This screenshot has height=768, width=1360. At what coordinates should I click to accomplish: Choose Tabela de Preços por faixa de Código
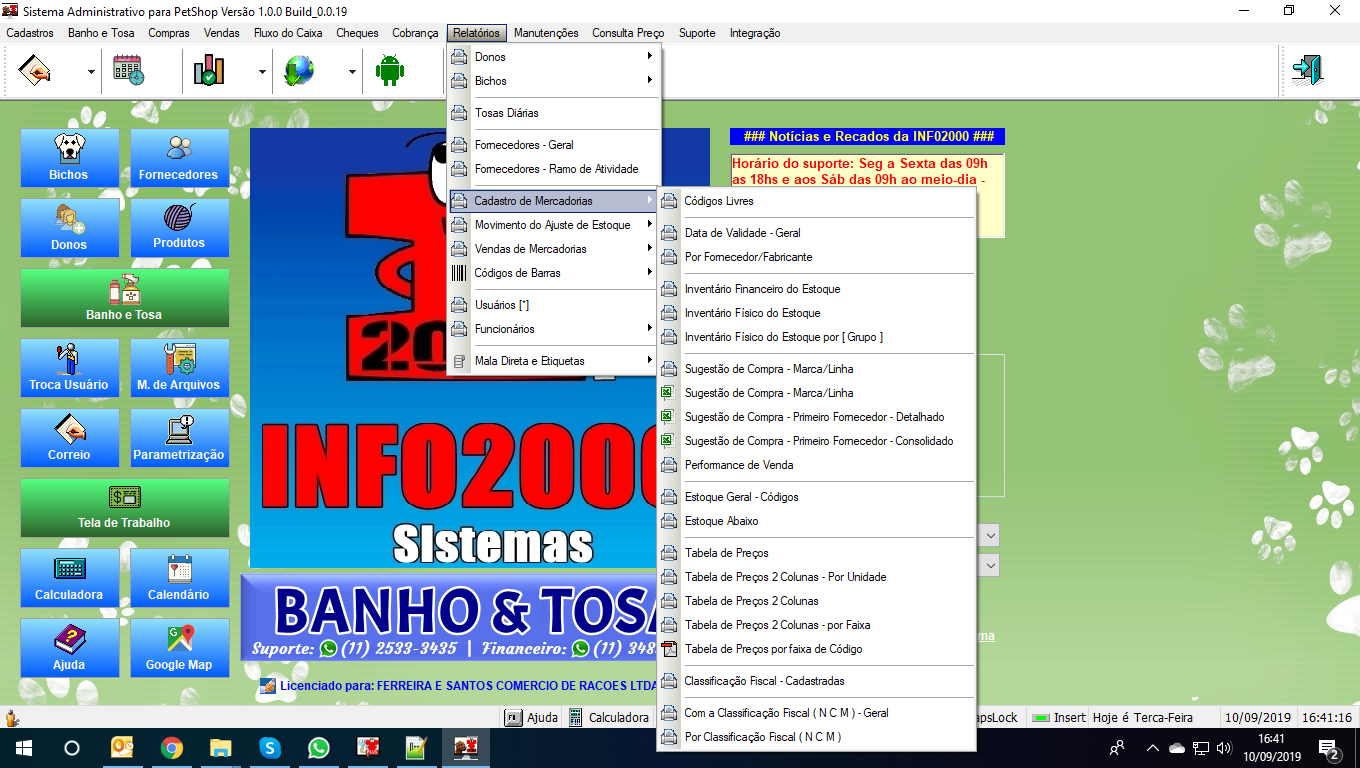coord(815,649)
